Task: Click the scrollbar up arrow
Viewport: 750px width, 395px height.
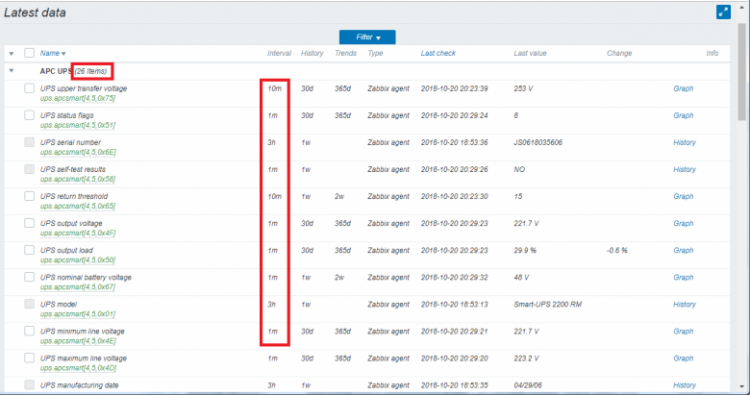Action: (742, 8)
